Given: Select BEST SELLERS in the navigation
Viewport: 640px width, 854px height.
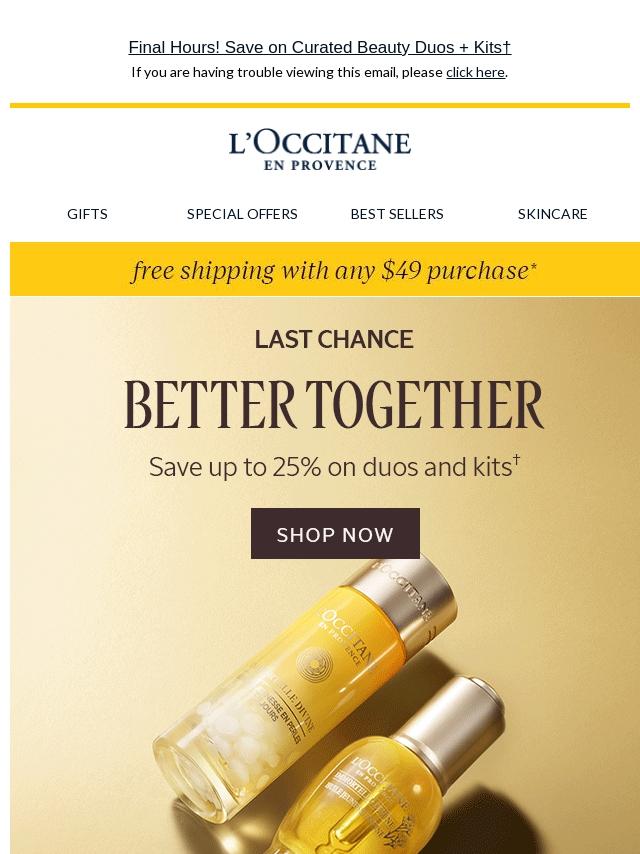Looking at the screenshot, I should [x=397, y=214].
